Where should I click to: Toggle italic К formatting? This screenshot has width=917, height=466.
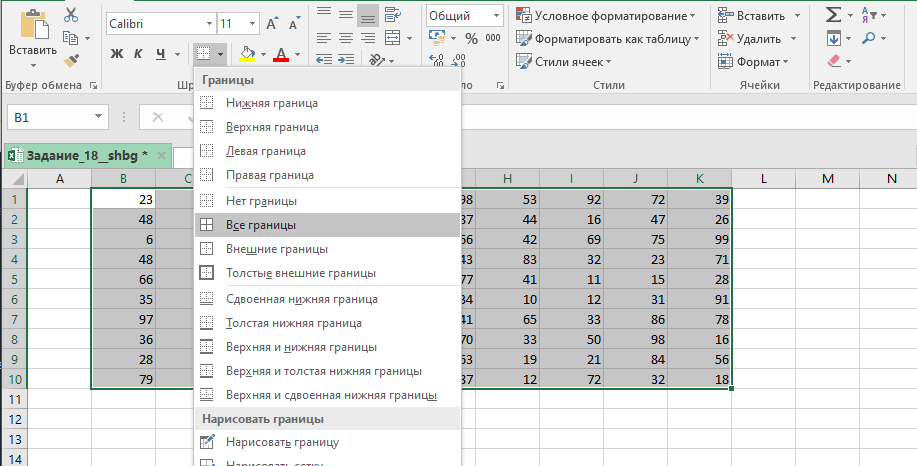point(139,54)
